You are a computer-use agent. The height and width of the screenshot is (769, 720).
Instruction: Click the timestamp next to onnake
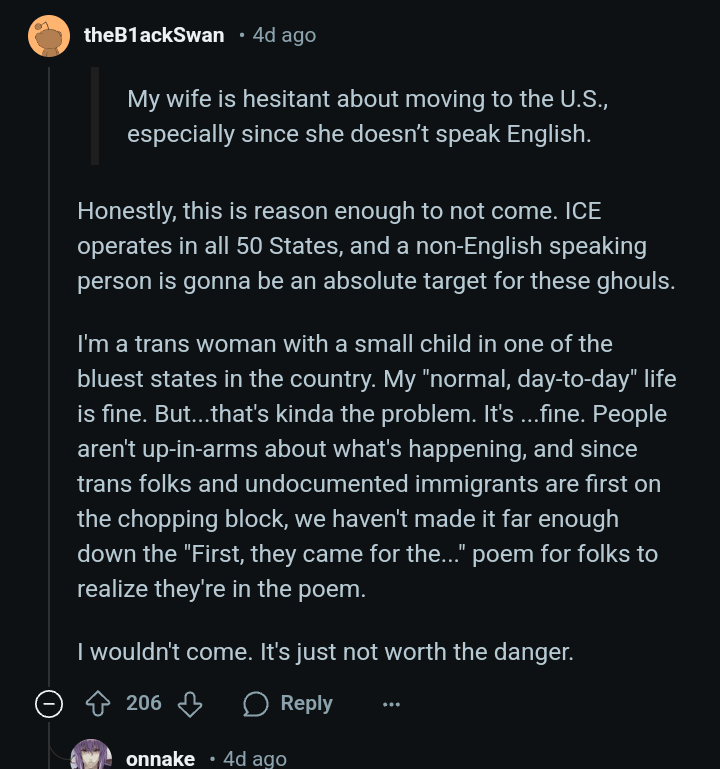tap(254, 759)
